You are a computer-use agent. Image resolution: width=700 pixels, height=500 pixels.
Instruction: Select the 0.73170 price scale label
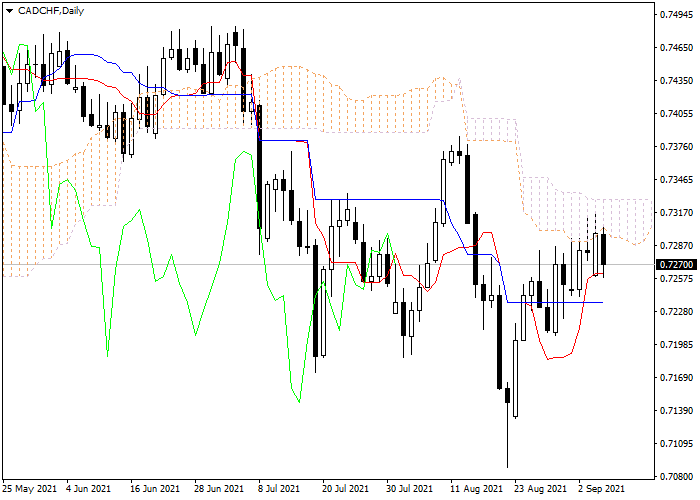pyautogui.click(x=677, y=212)
